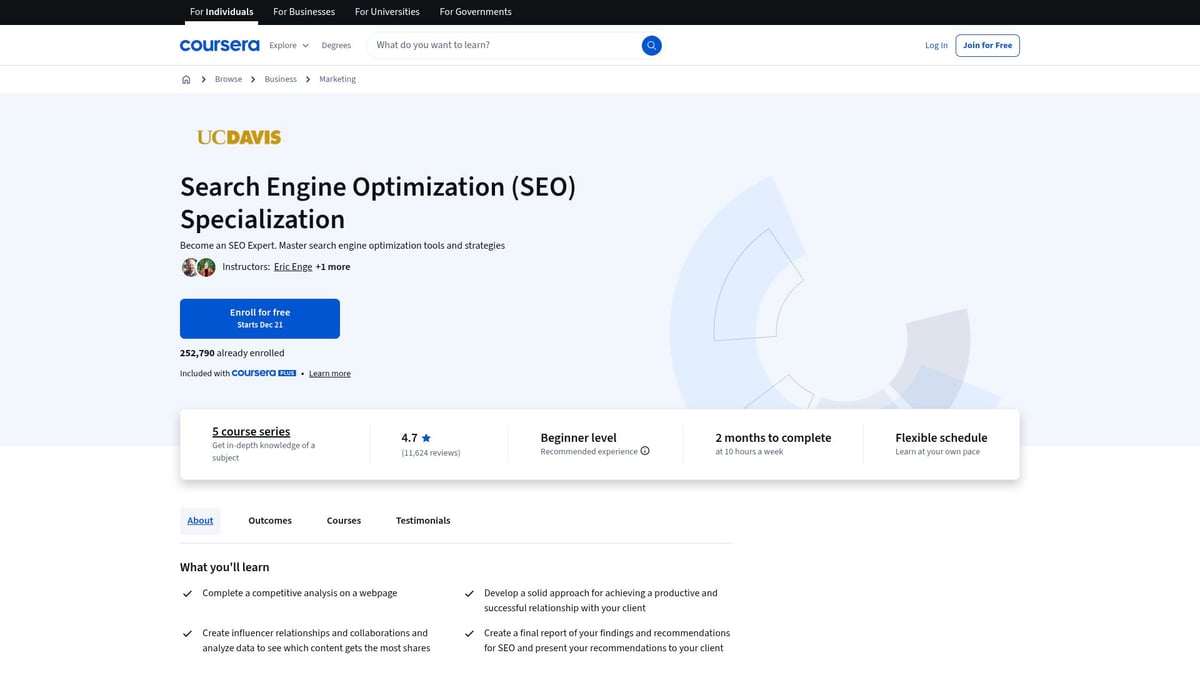Click the first instructor avatar thumbnail
Viewport: 1200px width, 675px height.
coord(190,266)
